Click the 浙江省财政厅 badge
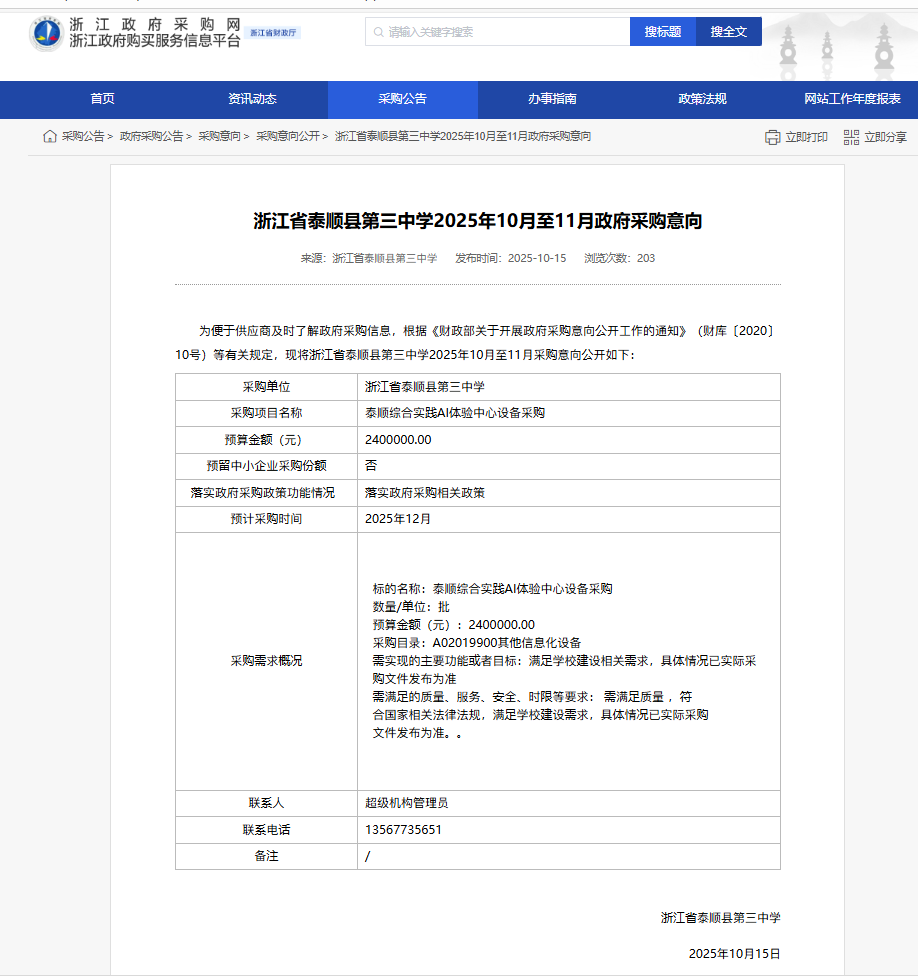This screenshot has height=976, width=918. point(273,33)
